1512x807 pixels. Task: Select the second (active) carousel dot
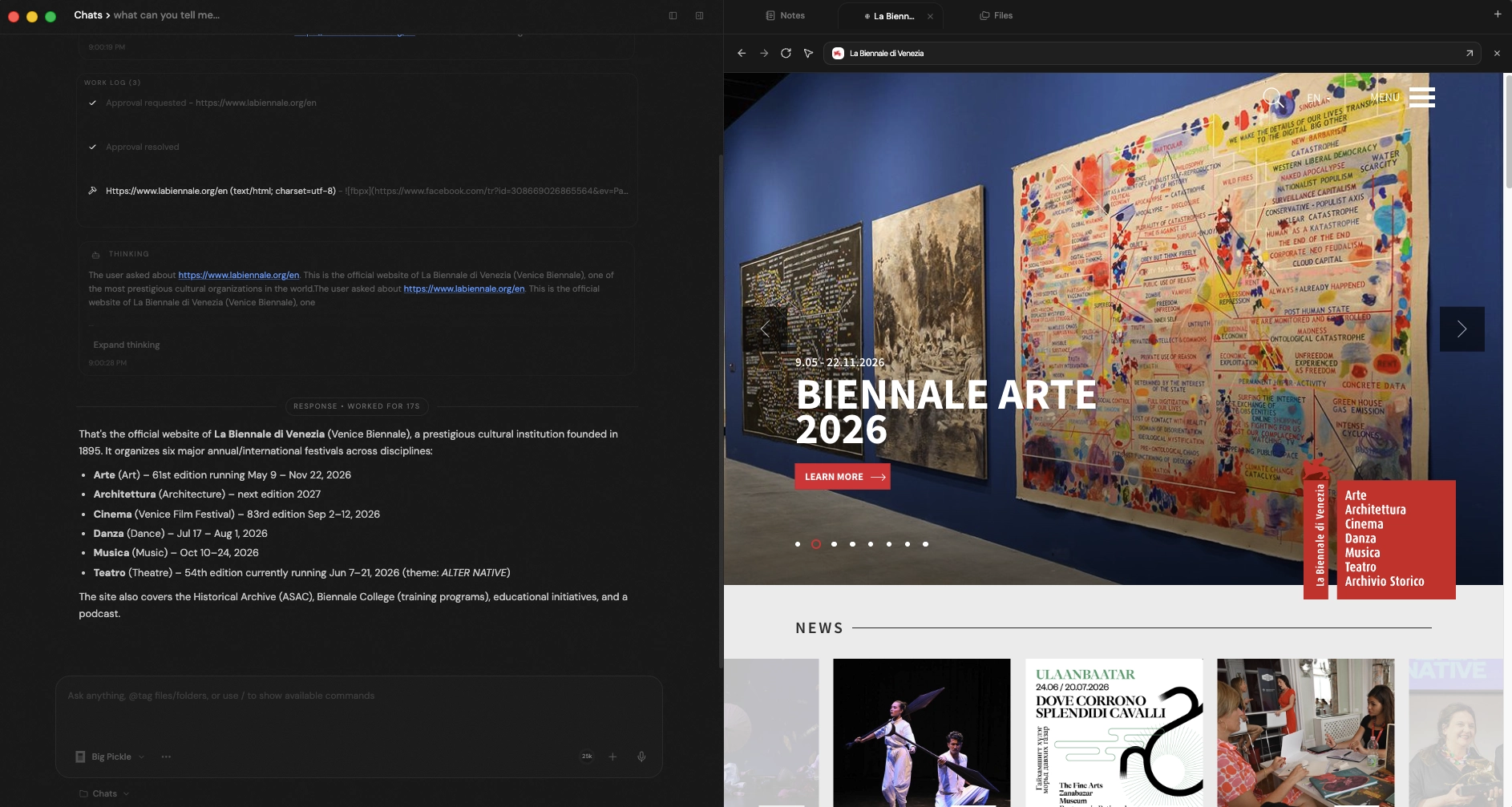(816, 544)
